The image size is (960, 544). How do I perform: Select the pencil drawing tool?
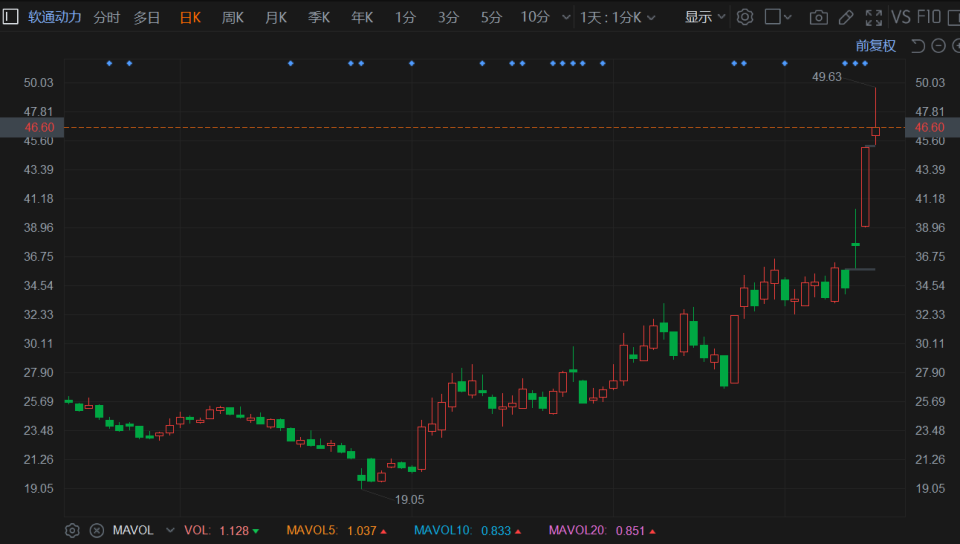846,18
